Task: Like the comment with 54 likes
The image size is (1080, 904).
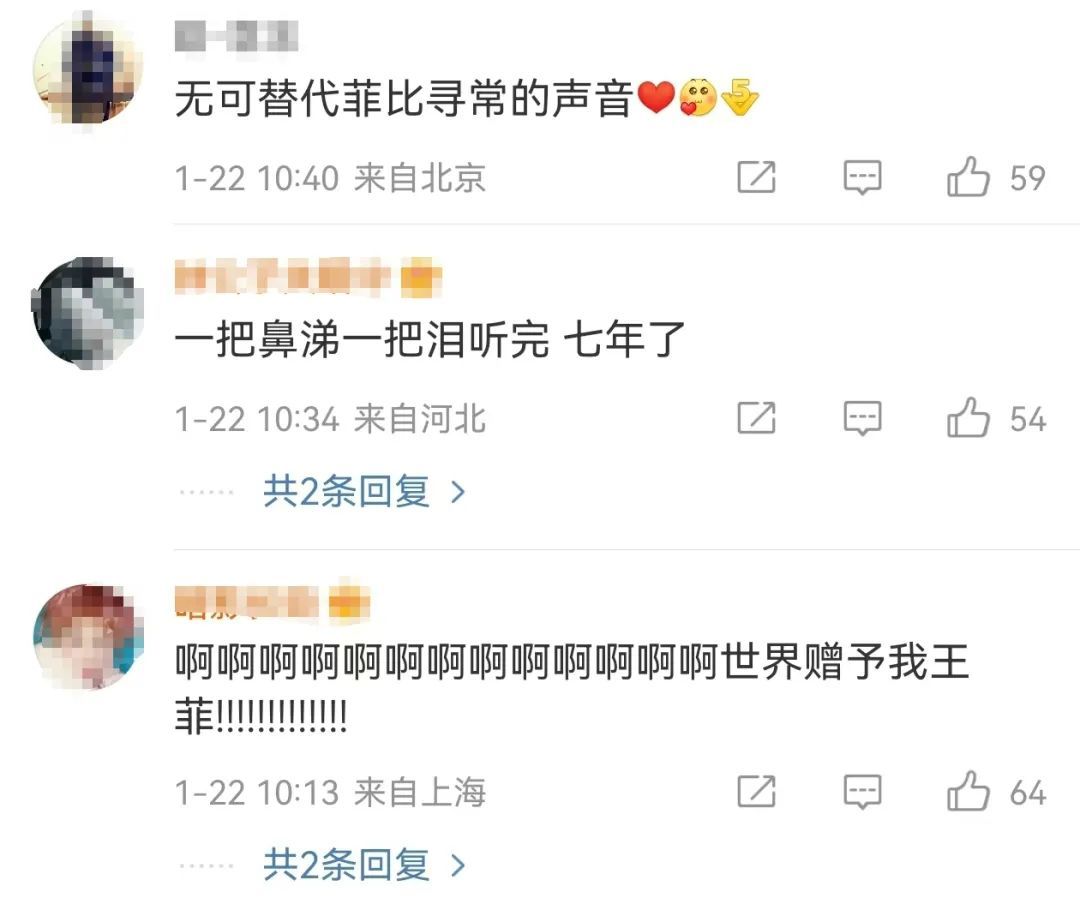Action: 968,418
